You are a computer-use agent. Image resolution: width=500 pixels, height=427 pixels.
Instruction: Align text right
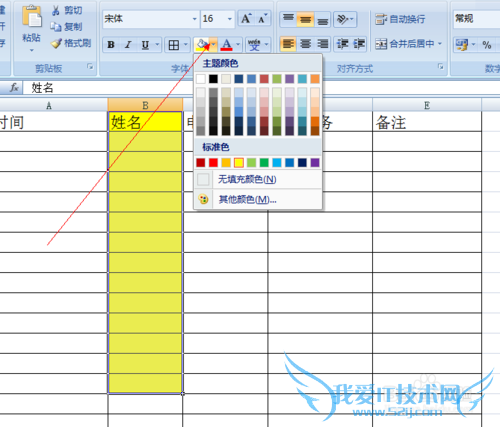click(x=322, y=44)
